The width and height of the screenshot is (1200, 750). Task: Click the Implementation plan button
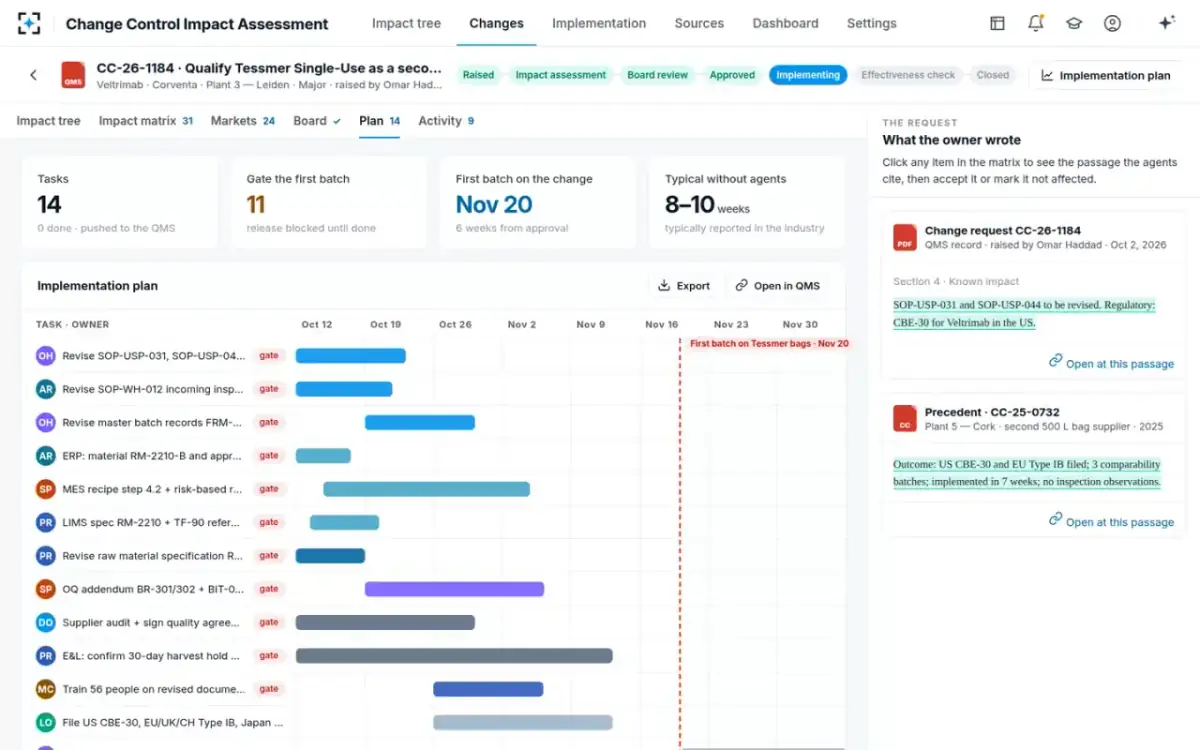pyautogui.click(x=1105, y=75)
